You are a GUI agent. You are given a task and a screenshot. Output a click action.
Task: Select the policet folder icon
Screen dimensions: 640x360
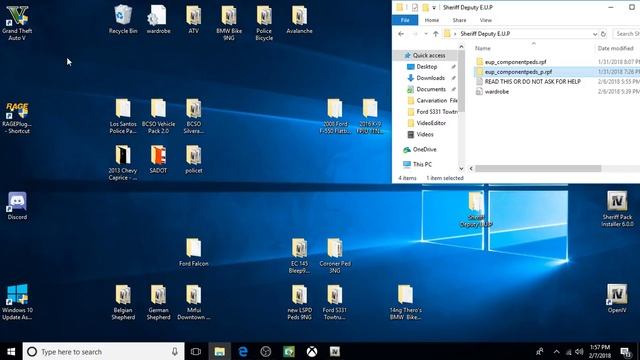tap(193, 159)
